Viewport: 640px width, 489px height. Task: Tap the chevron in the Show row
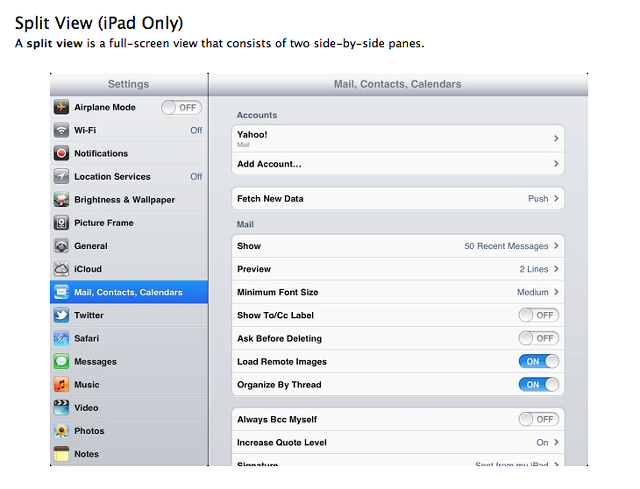point(556,246)
